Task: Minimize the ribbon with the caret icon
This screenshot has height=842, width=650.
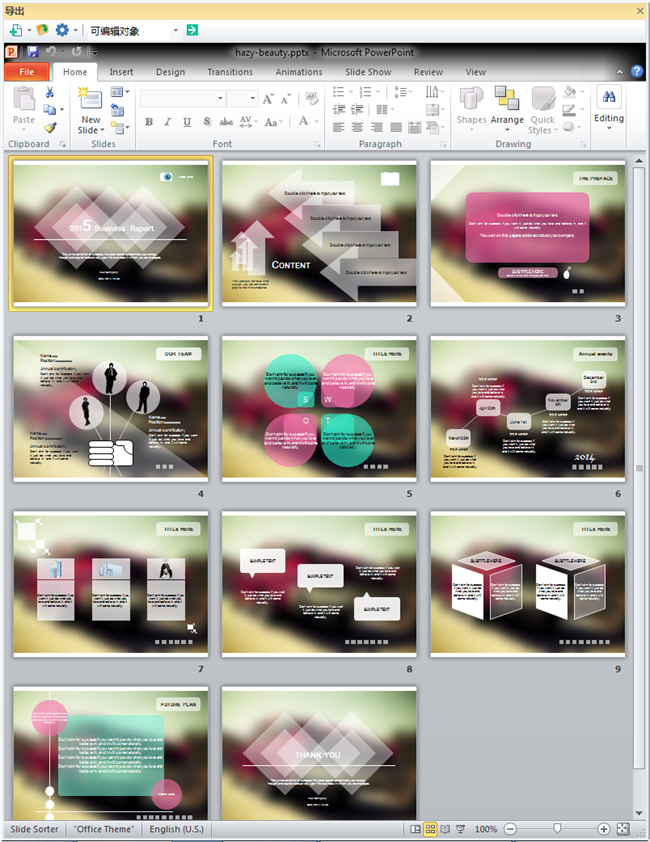Action: tap(619, 72)
